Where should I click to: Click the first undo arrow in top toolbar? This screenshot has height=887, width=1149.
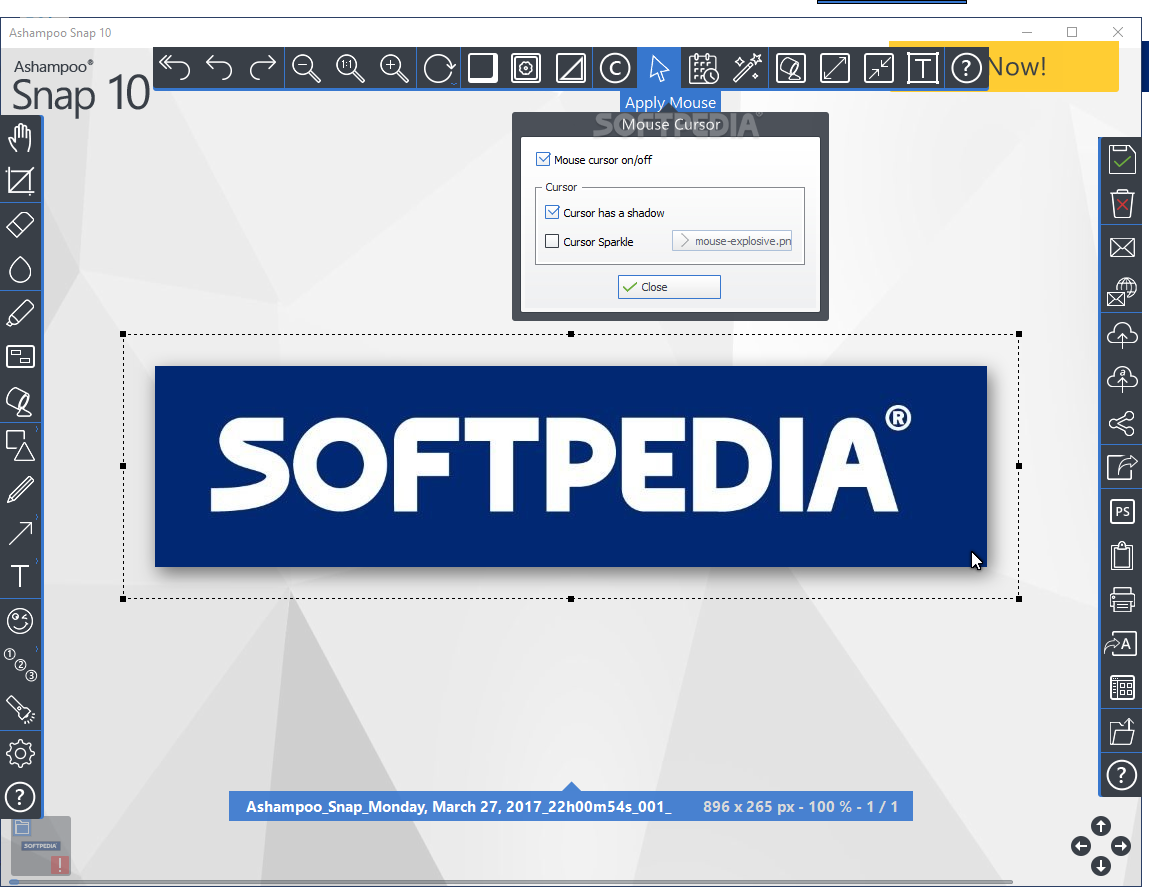174,68
